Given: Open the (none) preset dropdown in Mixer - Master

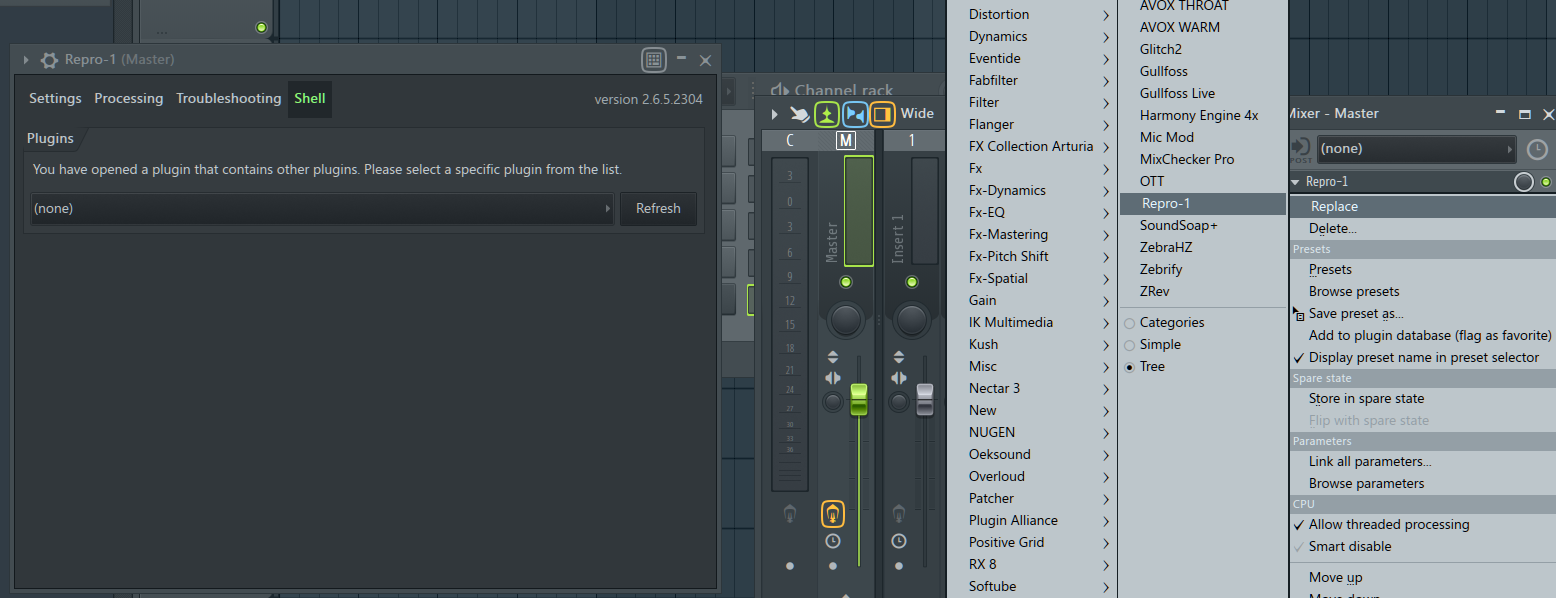Looking at the screenshot, I should point(1416,149).
